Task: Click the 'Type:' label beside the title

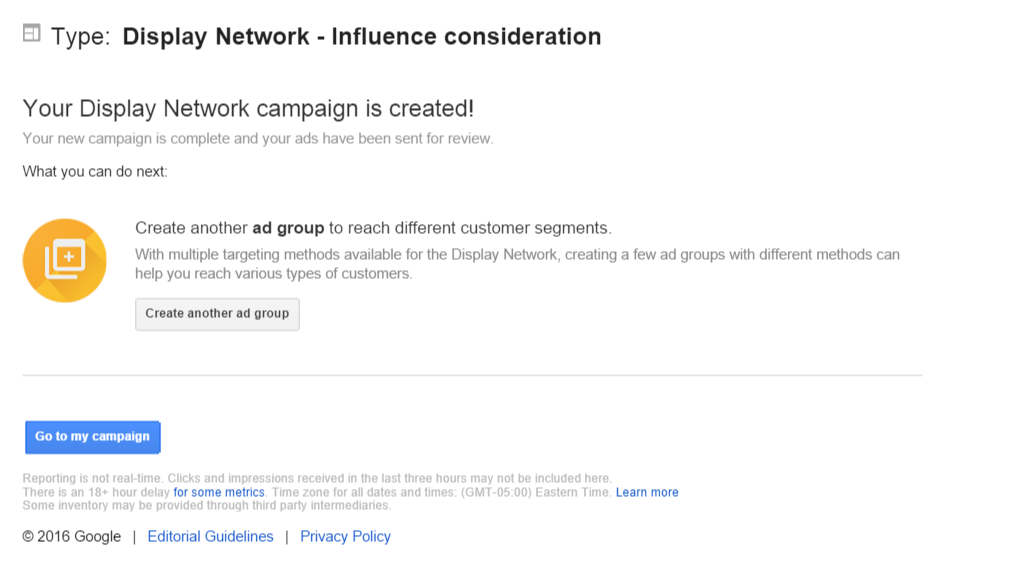Action: tap(81, 37)
